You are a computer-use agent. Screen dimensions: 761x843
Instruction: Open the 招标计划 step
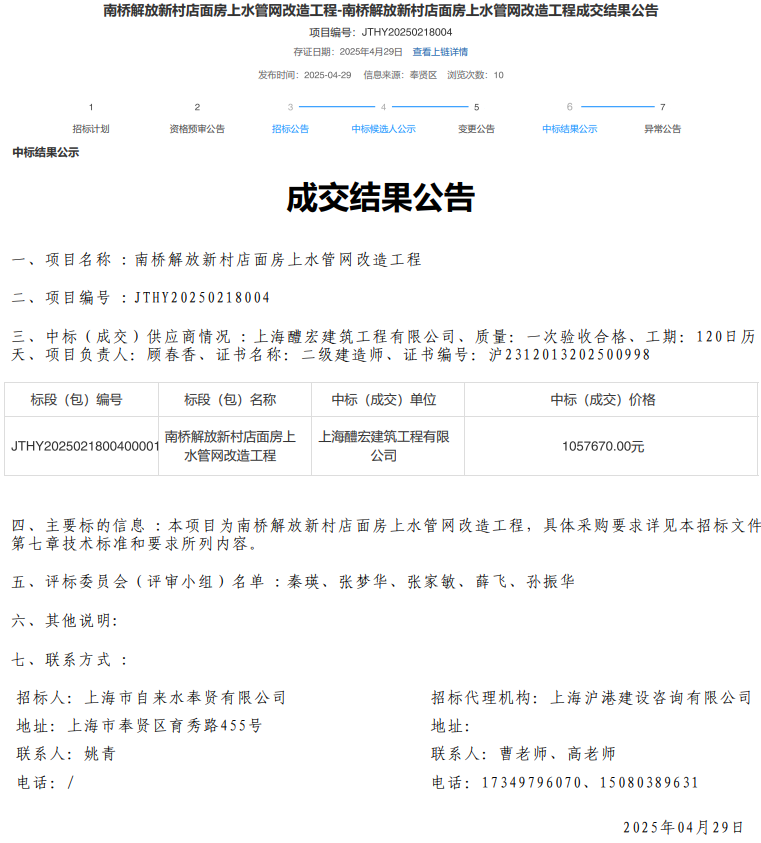click(x=91, y=129)
